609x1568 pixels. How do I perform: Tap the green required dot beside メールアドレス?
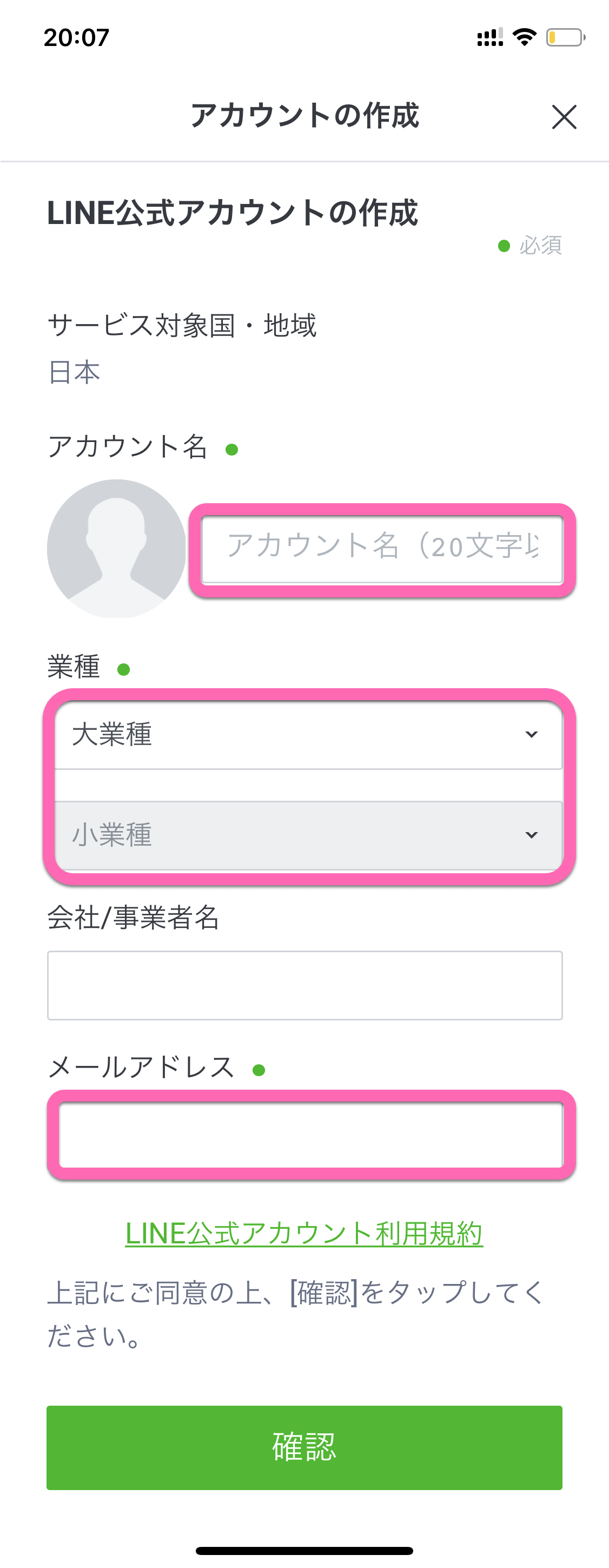point(259,1070)
